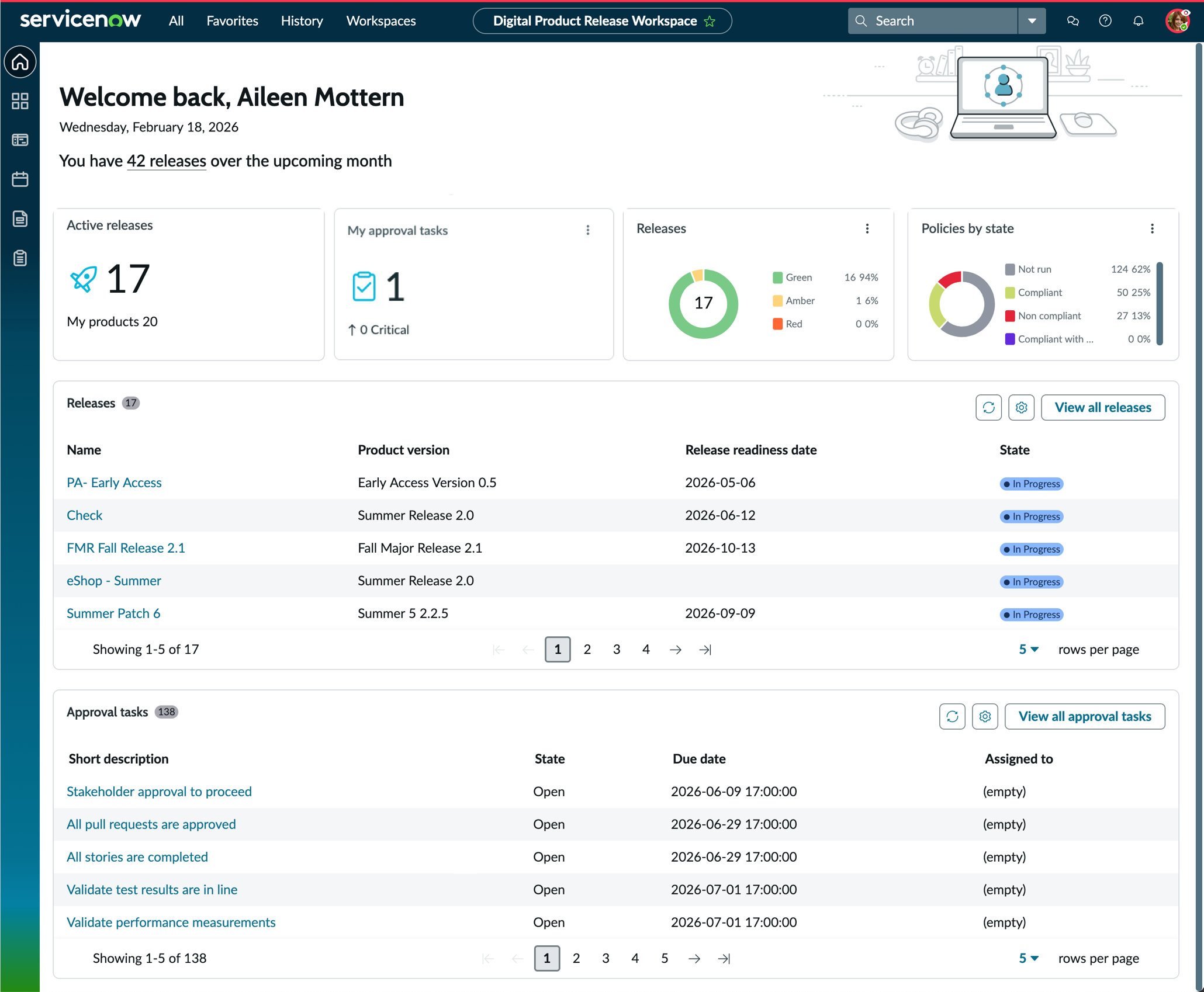This screenshot has height=992, width=1204.
Task: Go to next page of Releases list
Action: [x=676, y=650]
